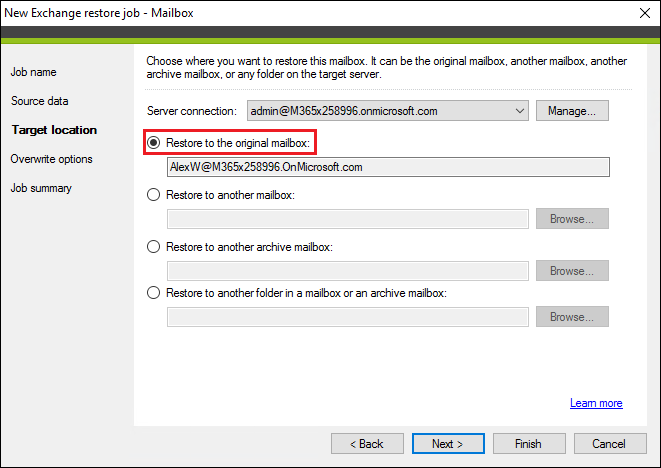Choose Restore to another mailbox radio button
Viewport: 661px width, 468px height.
click(153, 195)
